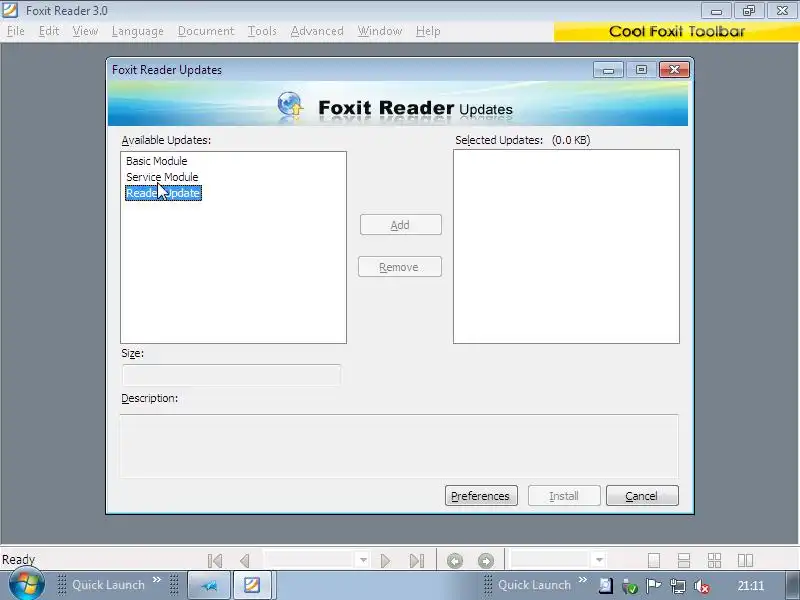This screenshot has height=600, width=800.
Task: Close the Foxit Reader Updates dialog
Action: pos(674,70)
